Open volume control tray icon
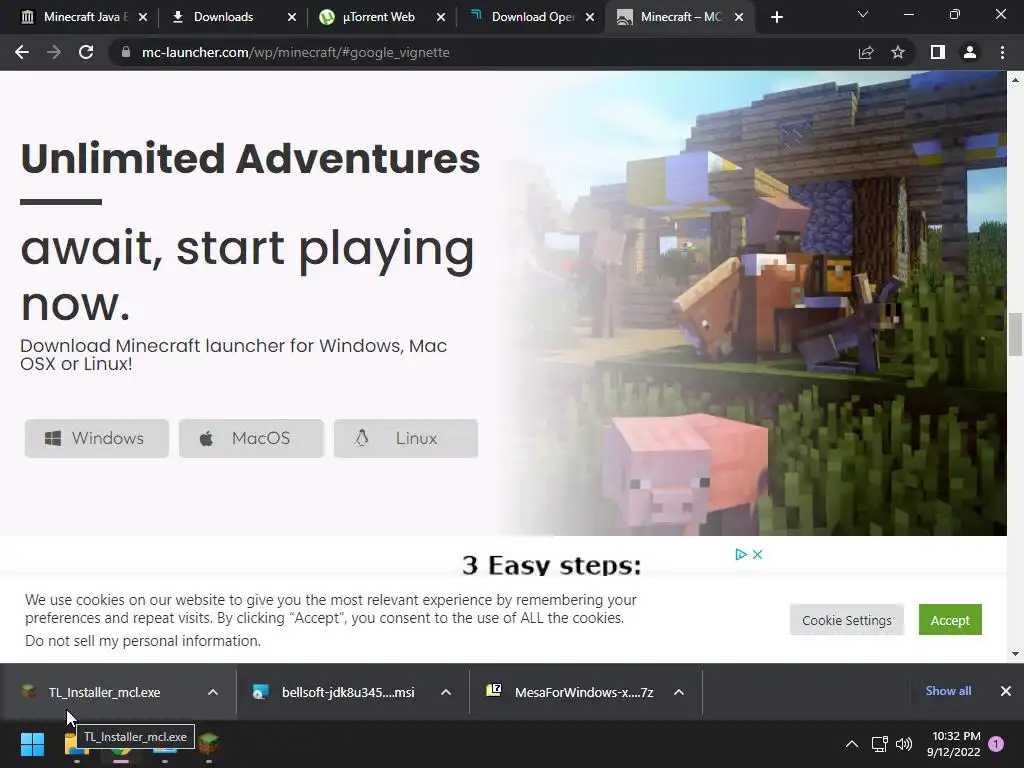Image resolution: width=1024 pixels, height=768 pixels. pos(904,743)
